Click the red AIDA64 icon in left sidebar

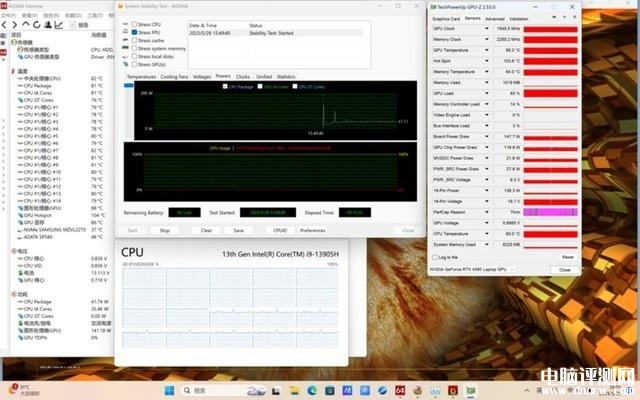pos(3,52)
